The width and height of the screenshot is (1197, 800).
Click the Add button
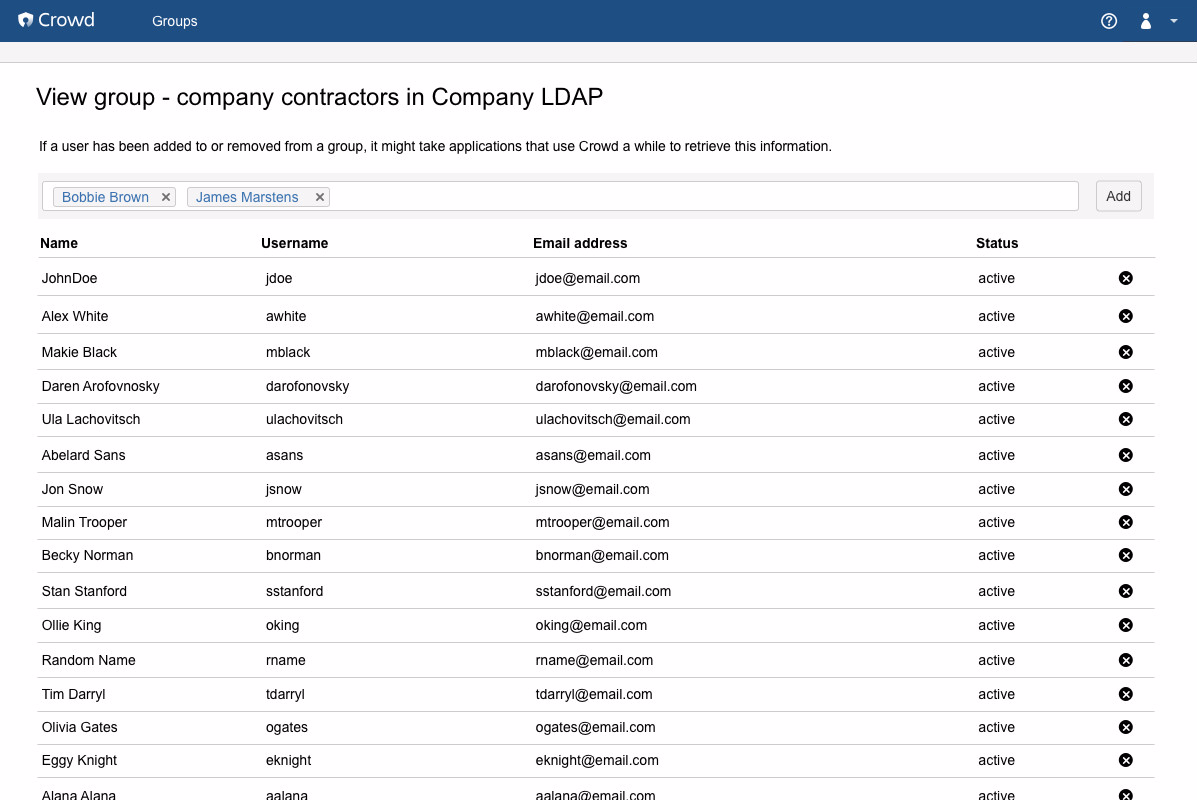pos(1118,196)
